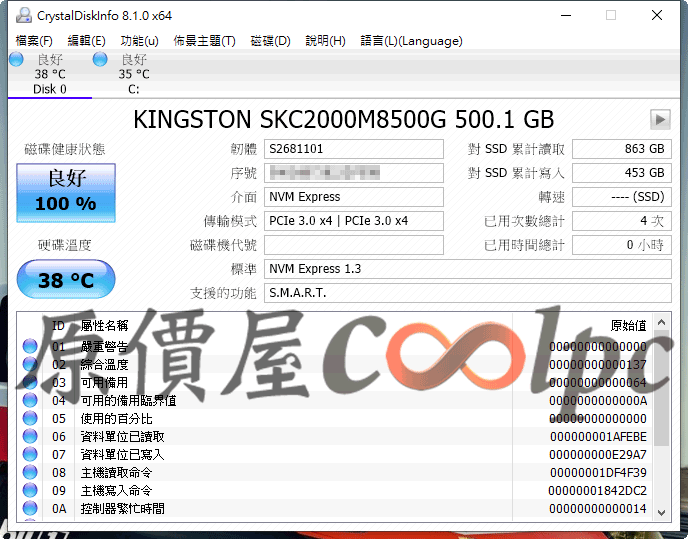Click status orb of row 05 使用的百分比
The width and height of the screenshot is (688, 539).
(x=30, y=418)
